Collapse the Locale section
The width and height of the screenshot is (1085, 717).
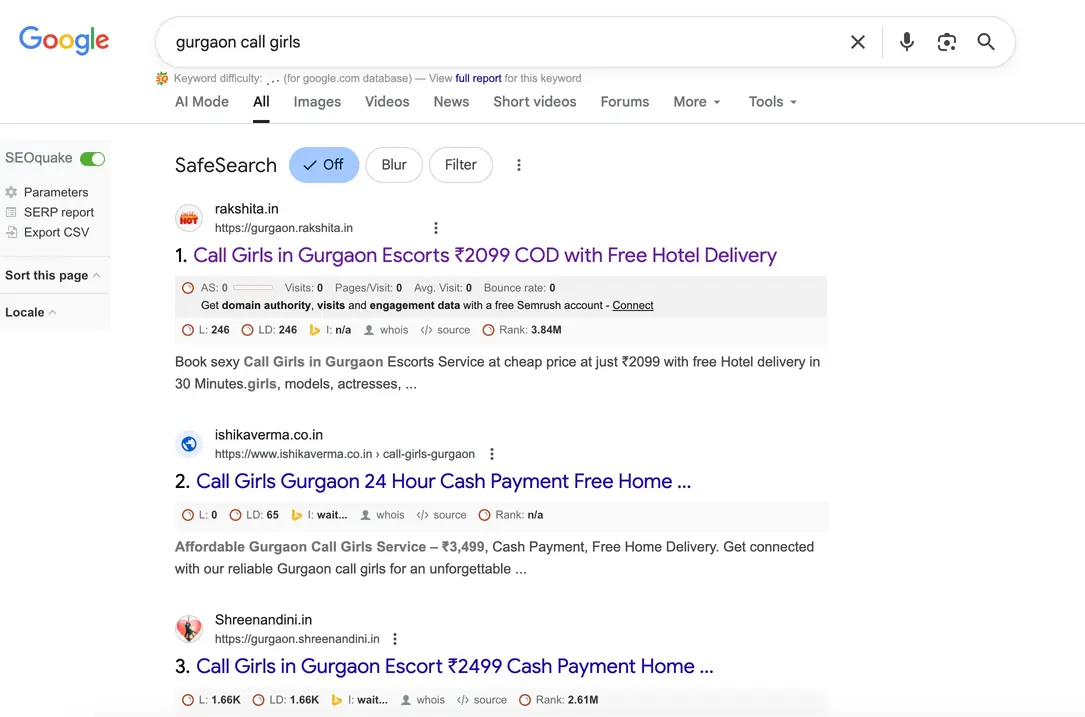point(30,312)
